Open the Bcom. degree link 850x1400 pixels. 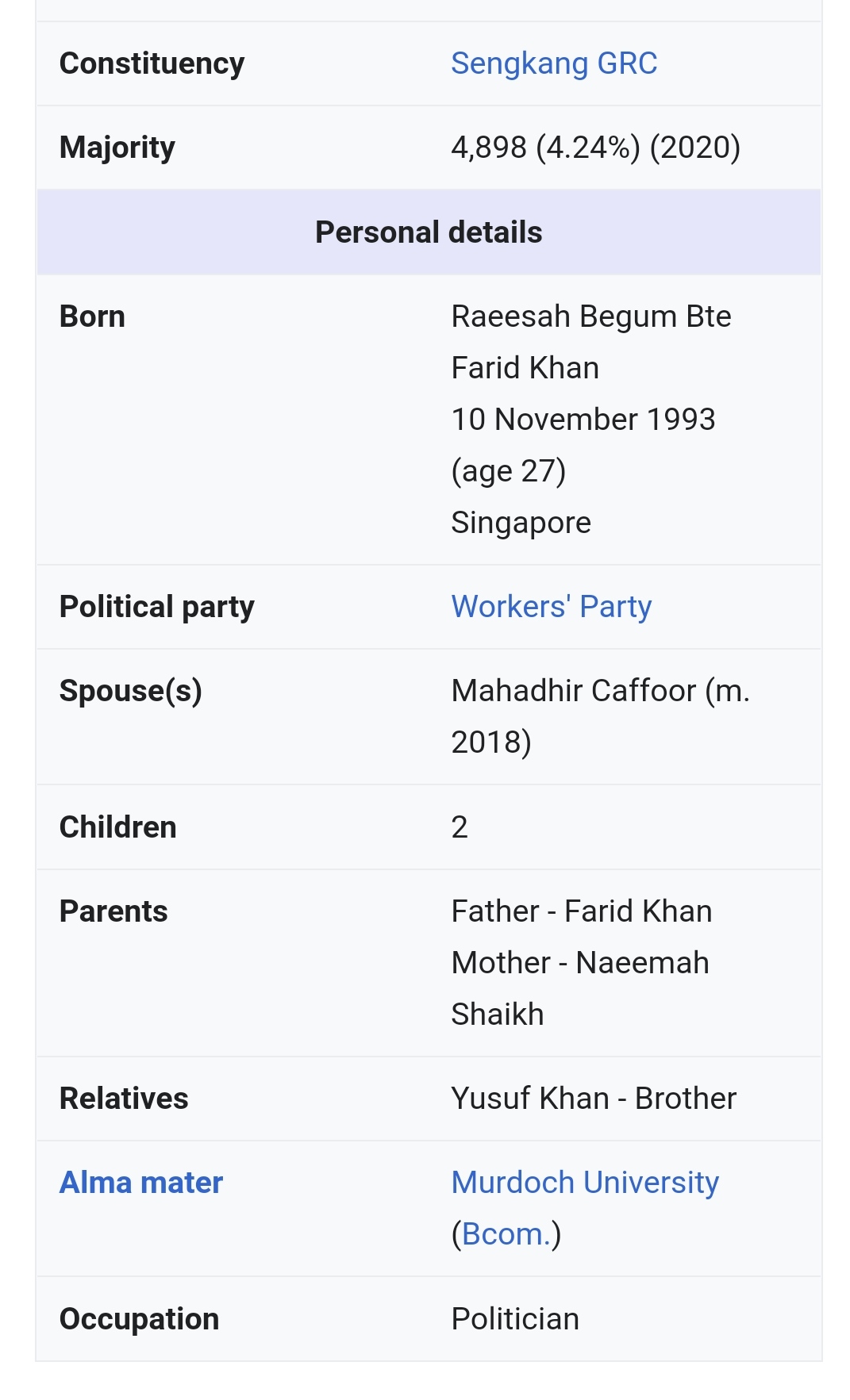coord(506,1234)
